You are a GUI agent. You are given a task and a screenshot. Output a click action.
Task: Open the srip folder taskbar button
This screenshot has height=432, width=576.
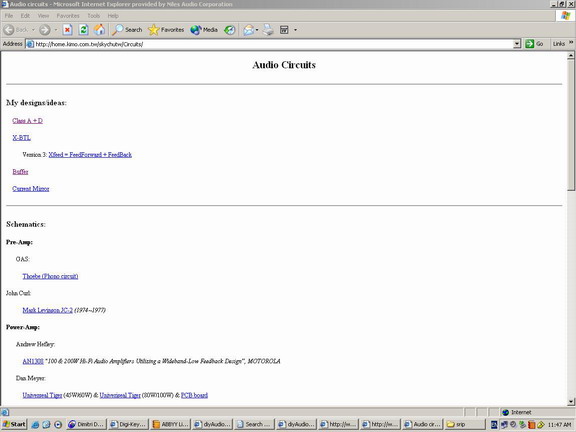(464, 424)
